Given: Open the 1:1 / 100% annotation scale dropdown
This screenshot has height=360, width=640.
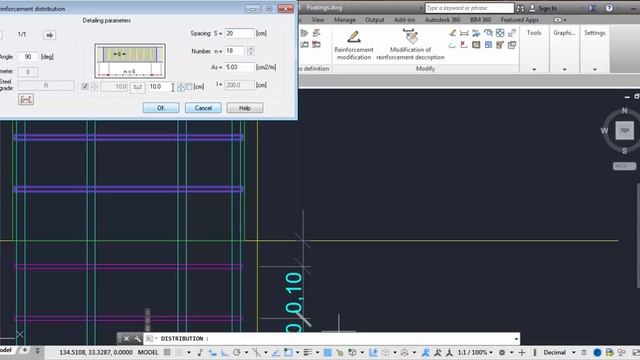Looking at the screenshot, I should click(x=491, y=352).
